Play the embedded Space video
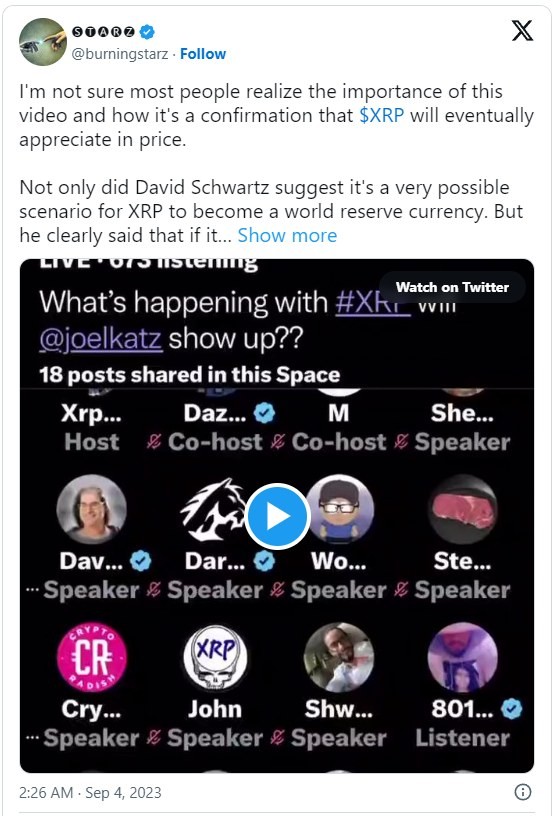Image resolution: width=553 pixels, height=816 pixels. tap(278, 516)
